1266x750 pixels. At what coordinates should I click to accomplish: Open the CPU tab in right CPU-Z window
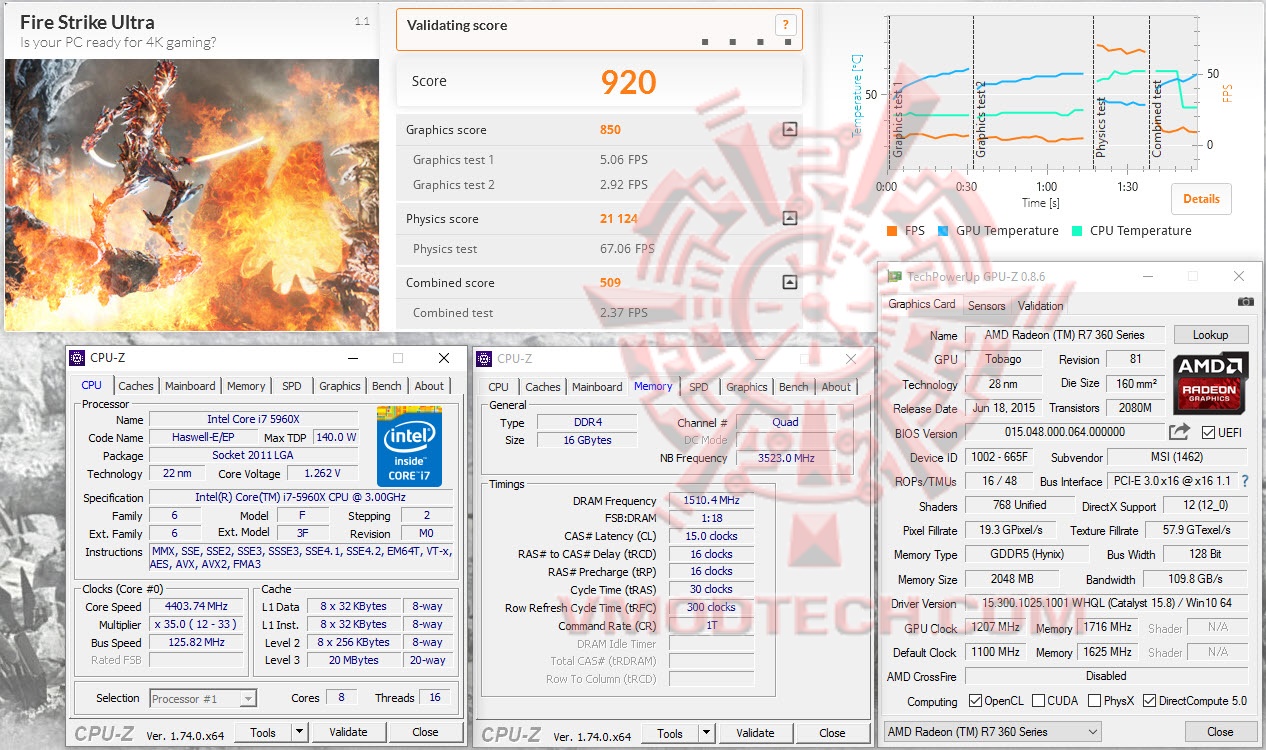[x=498, y=387]
